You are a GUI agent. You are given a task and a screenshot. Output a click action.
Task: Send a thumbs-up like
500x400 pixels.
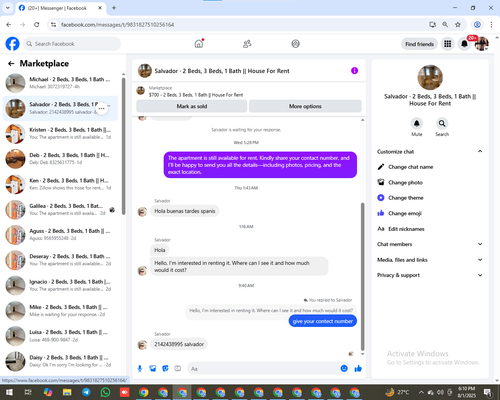pyautogui.click(x=358, y=368)
